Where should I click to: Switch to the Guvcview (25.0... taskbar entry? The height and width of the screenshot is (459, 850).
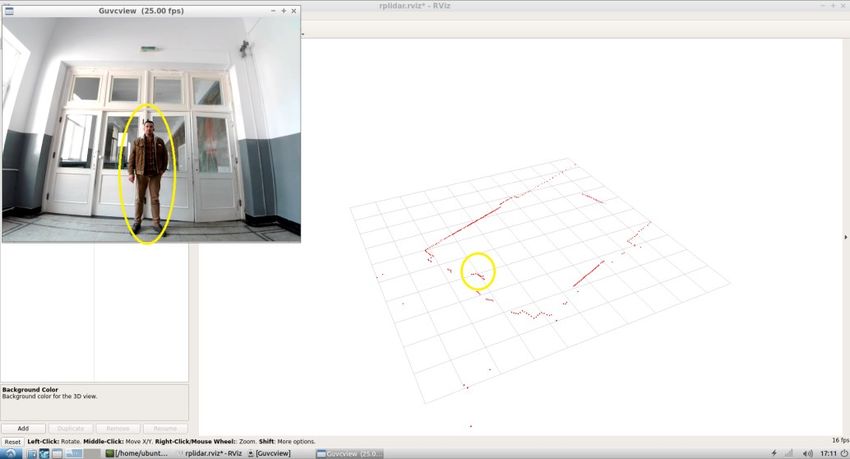click(350, 454)
